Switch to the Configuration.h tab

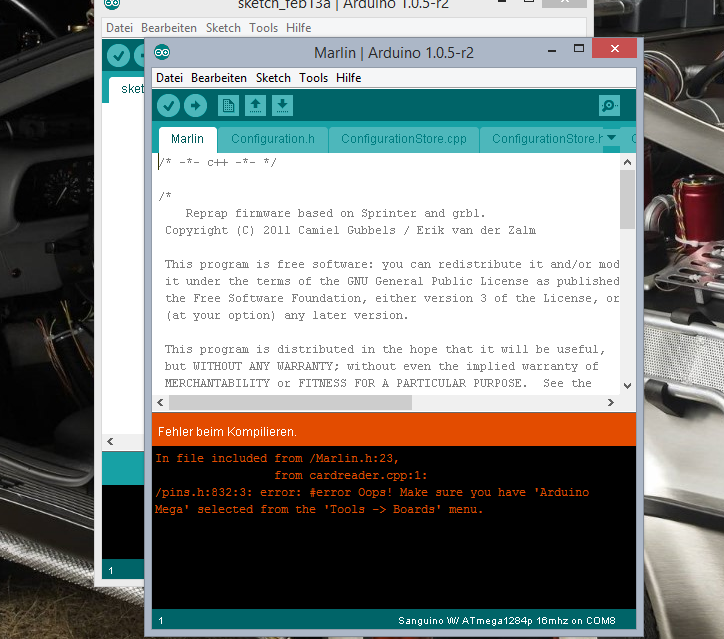pyautogui.click(x=273, y=139)
